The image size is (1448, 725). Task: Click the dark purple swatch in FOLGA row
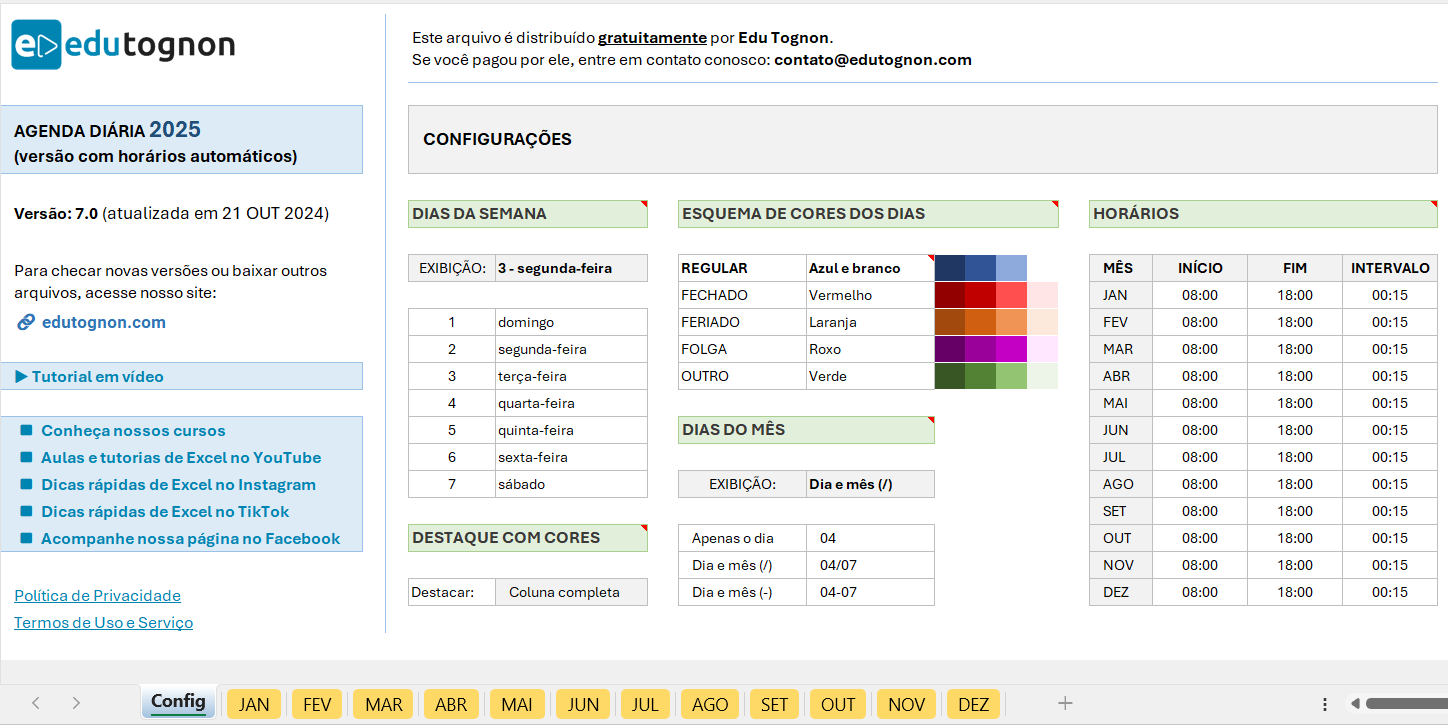tap(950, 349)
